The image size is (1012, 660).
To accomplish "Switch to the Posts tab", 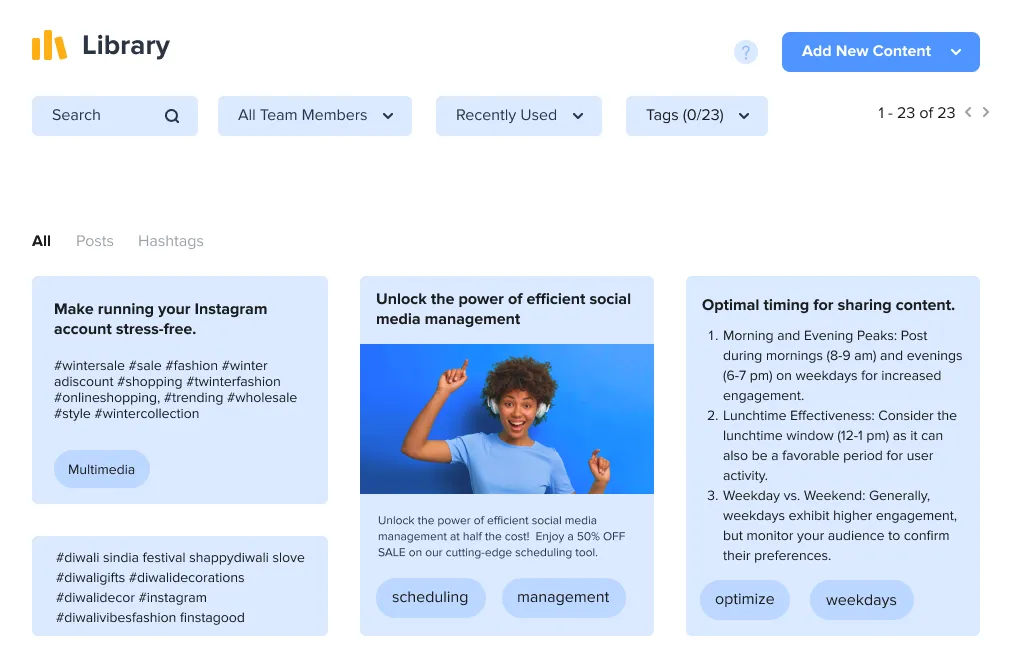I will coord(94,241).
